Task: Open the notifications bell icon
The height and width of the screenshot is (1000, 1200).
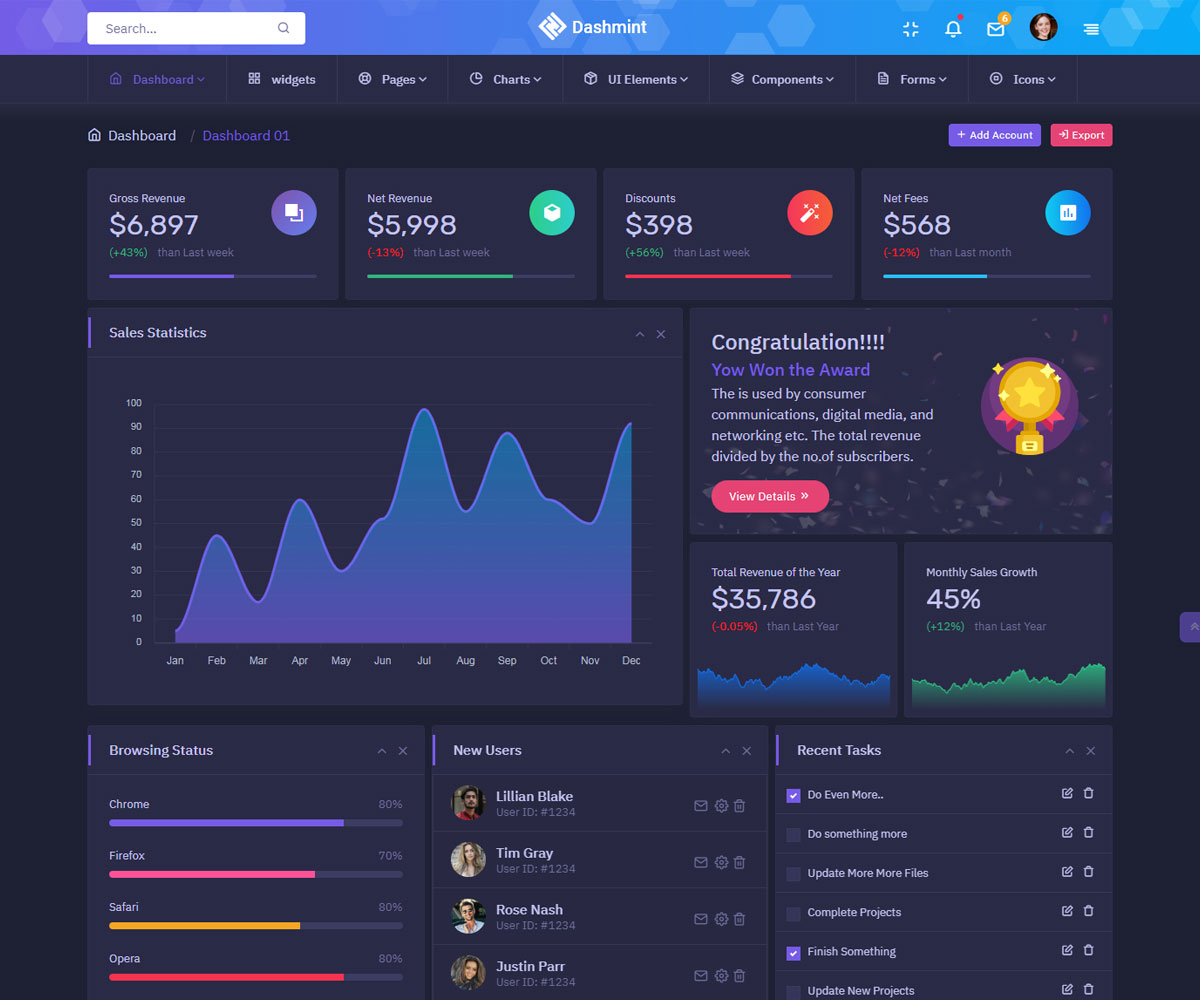Action: click(953, 29)
